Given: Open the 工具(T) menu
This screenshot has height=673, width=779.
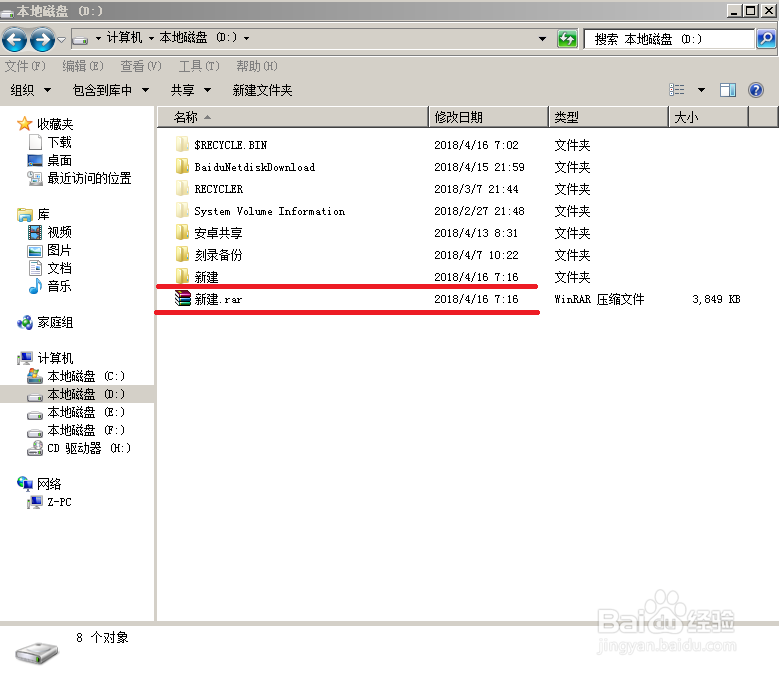Looking at the screenshot, I should point(199,66).
